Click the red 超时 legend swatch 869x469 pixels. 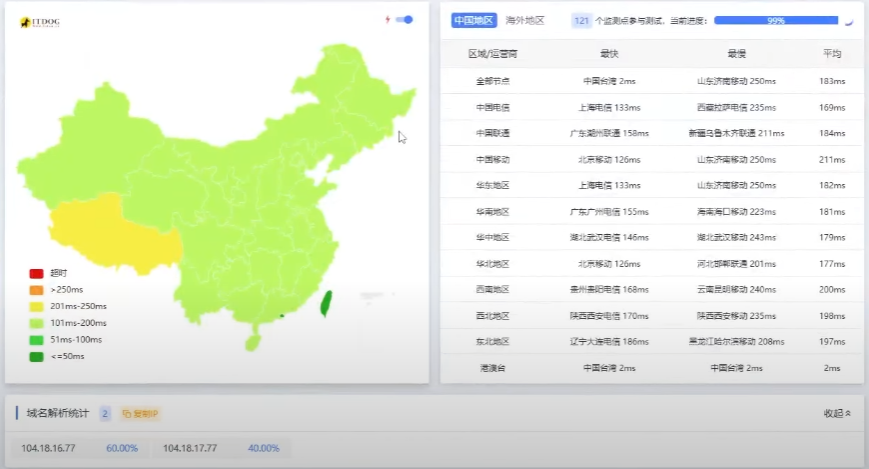point(36,273)
